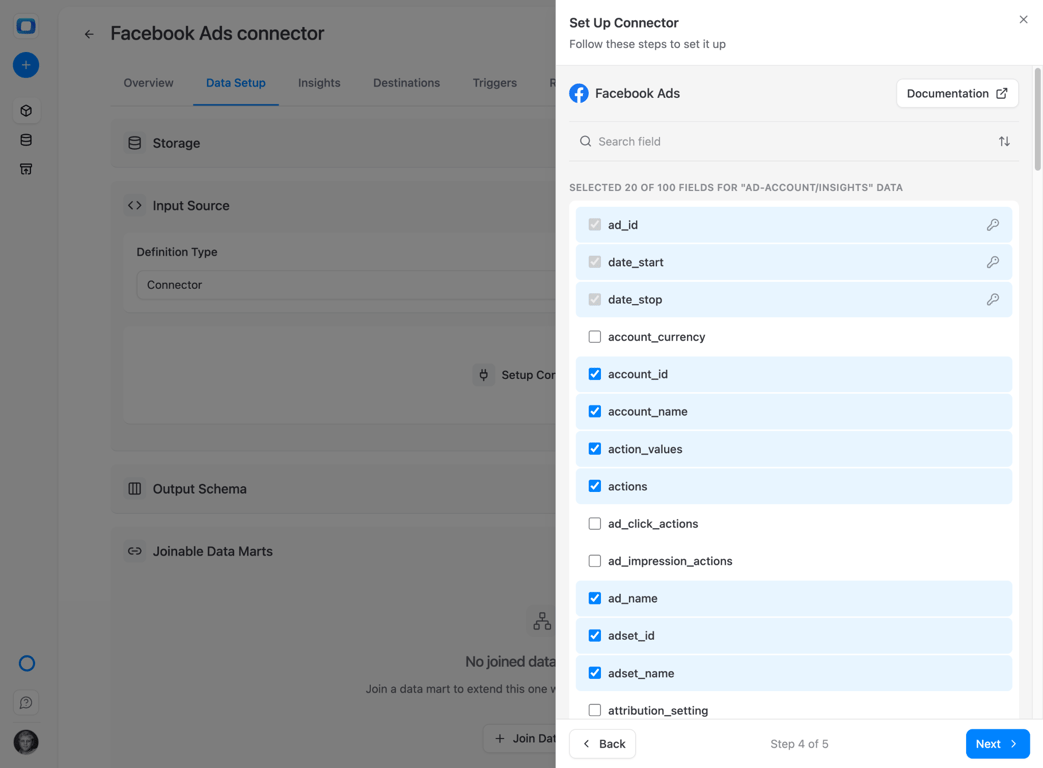Open the Triggers tab
Viewport: 1043px width, 768px height.
(x=495, y=83)
